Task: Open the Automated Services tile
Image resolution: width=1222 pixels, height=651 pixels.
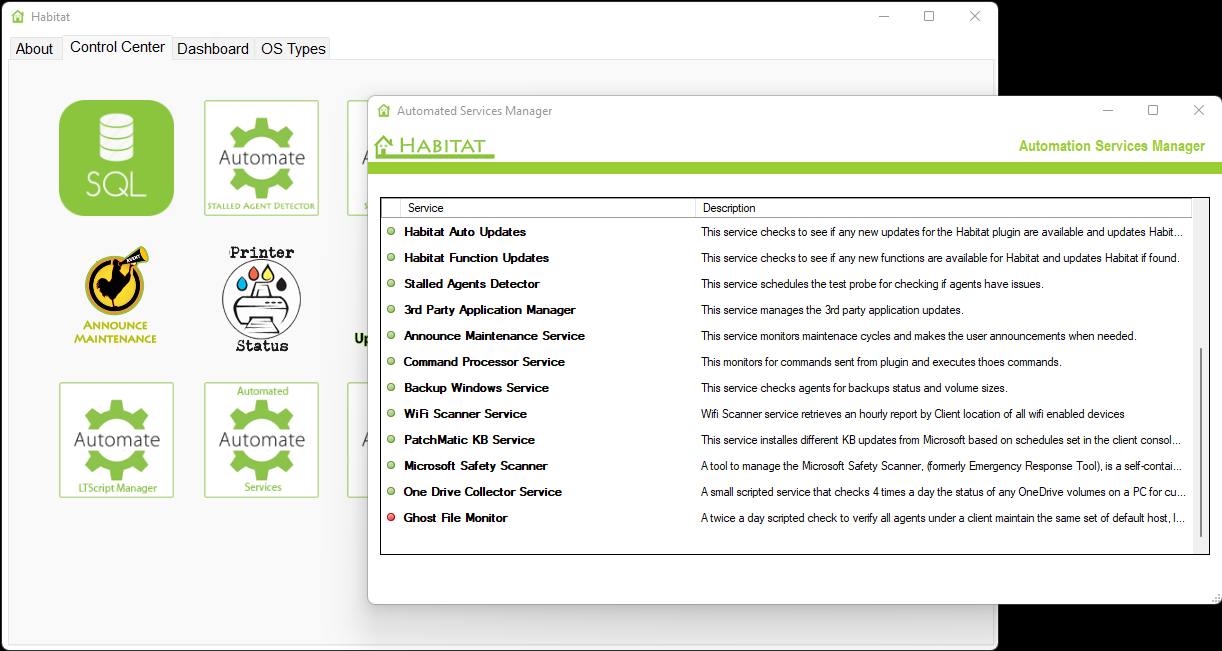Action: click(x=261, y=440)
